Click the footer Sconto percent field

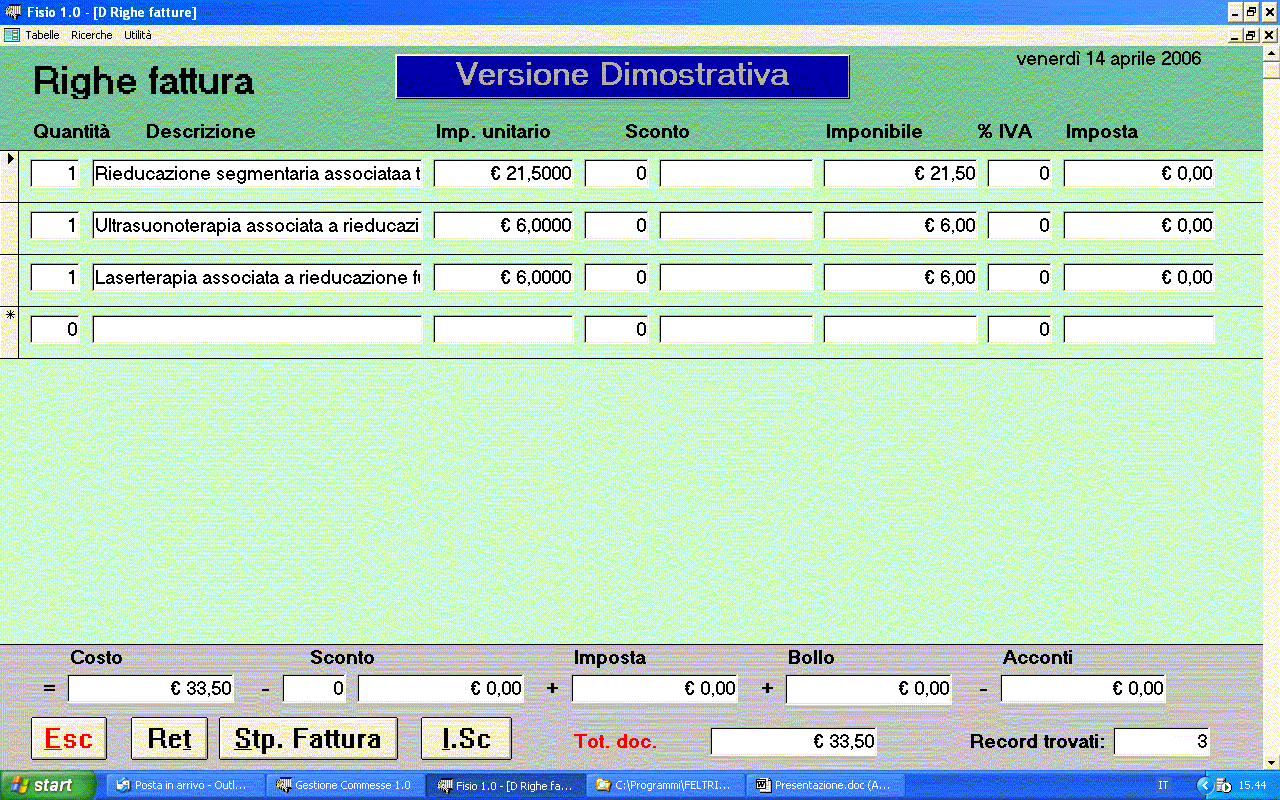314,689
